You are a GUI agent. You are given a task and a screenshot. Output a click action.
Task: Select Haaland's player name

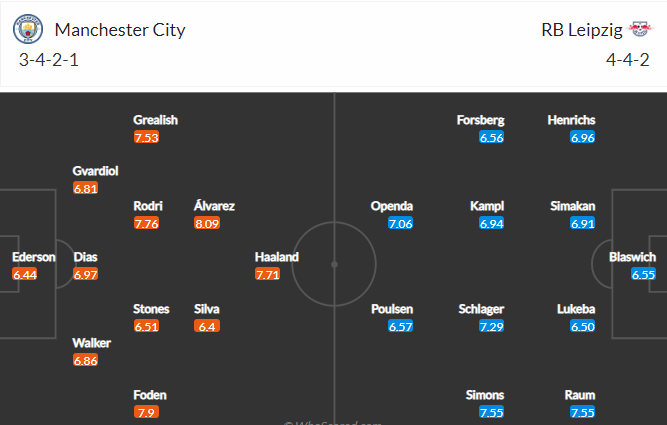276,257
